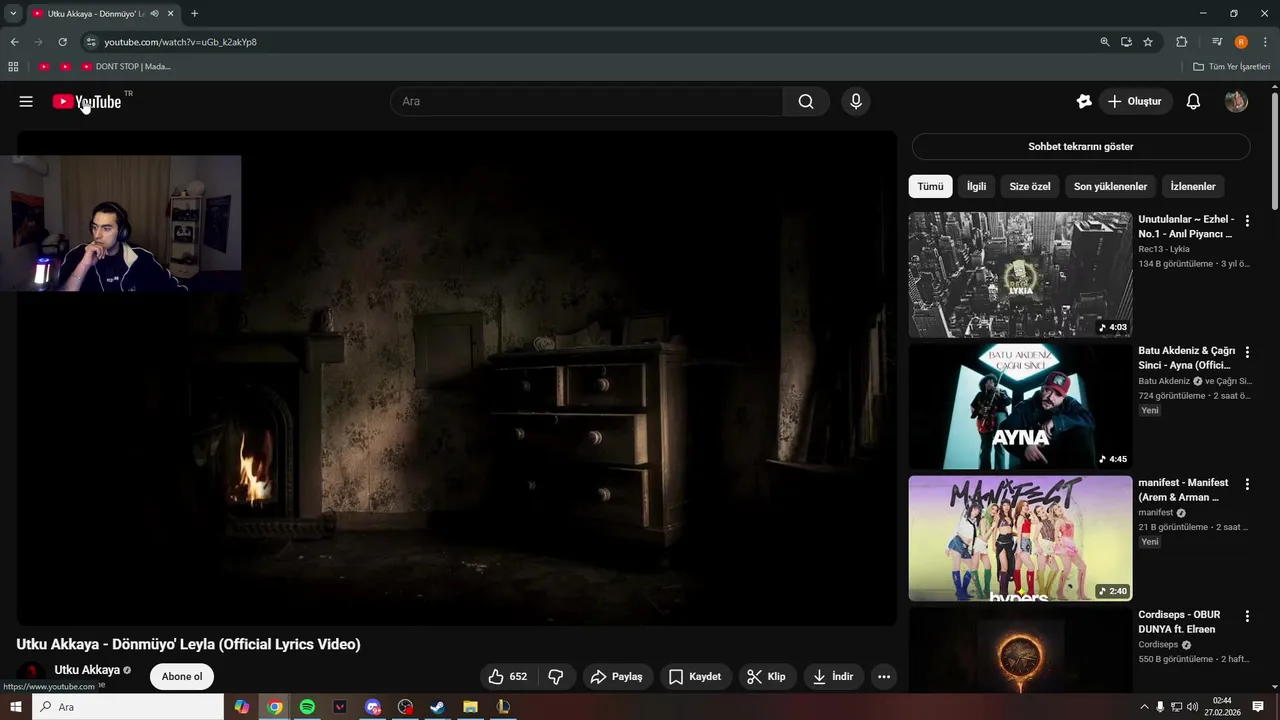Open DONT STOP | Mada... bookmark
The width and height of the screenshot is (1280, 720).
126,67
